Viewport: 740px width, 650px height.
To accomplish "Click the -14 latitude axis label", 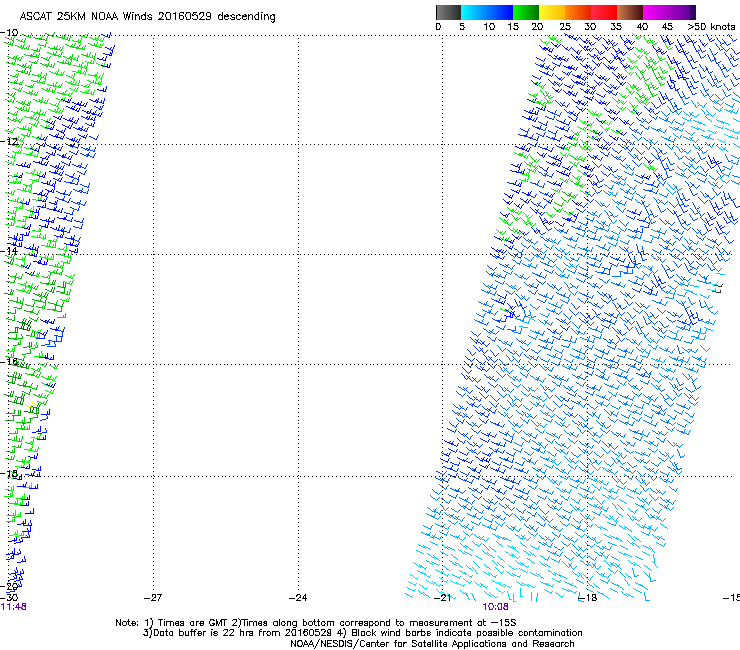I will click(x=9, y=251).
